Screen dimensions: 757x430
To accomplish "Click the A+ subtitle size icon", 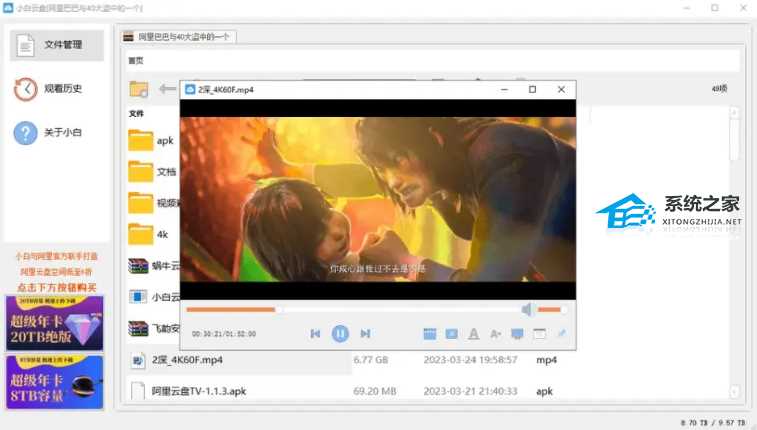I will pos(495,333).
